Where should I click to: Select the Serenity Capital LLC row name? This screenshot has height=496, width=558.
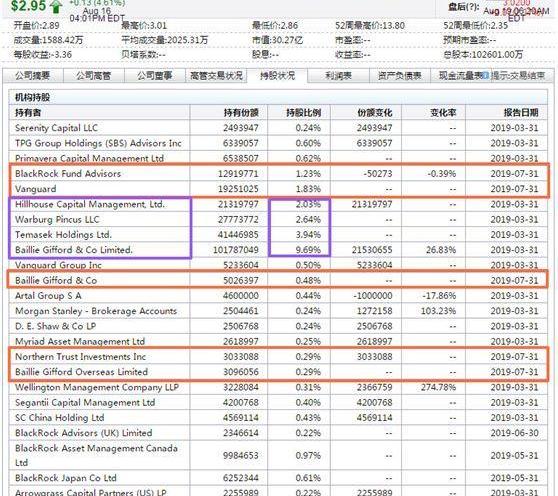(56, 128)
